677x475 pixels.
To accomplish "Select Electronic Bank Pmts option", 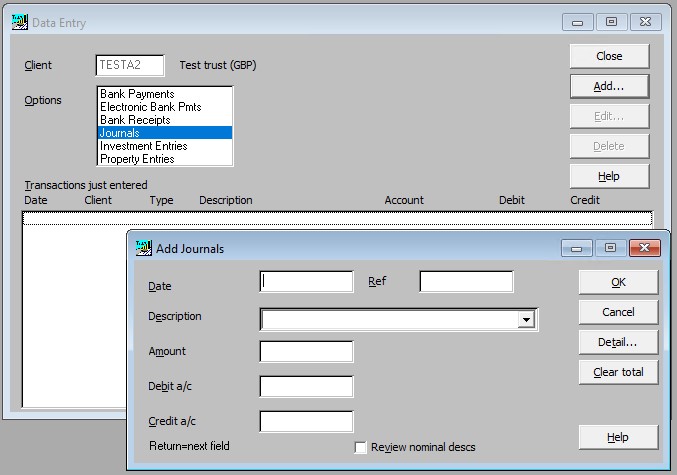I will (165, 107).
